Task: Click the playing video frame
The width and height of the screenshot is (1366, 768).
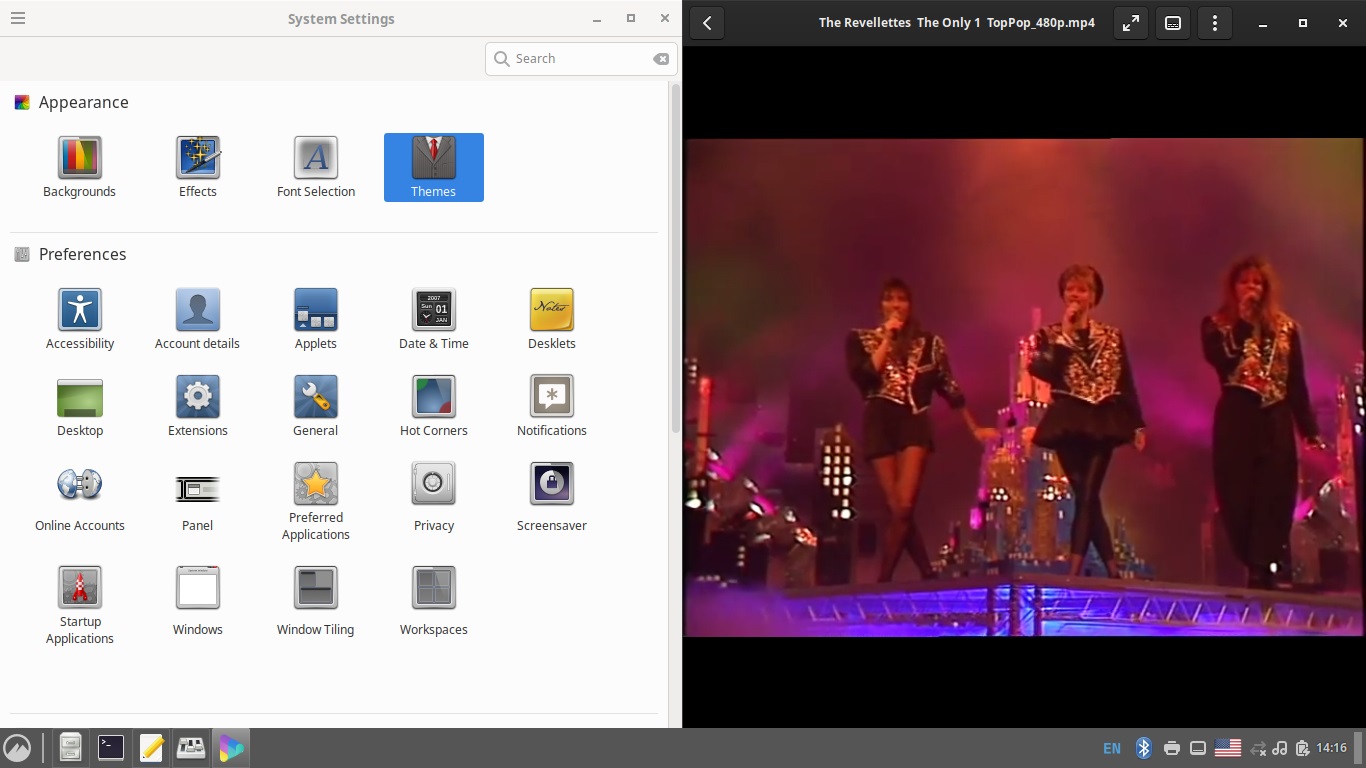Action: 1023,387
